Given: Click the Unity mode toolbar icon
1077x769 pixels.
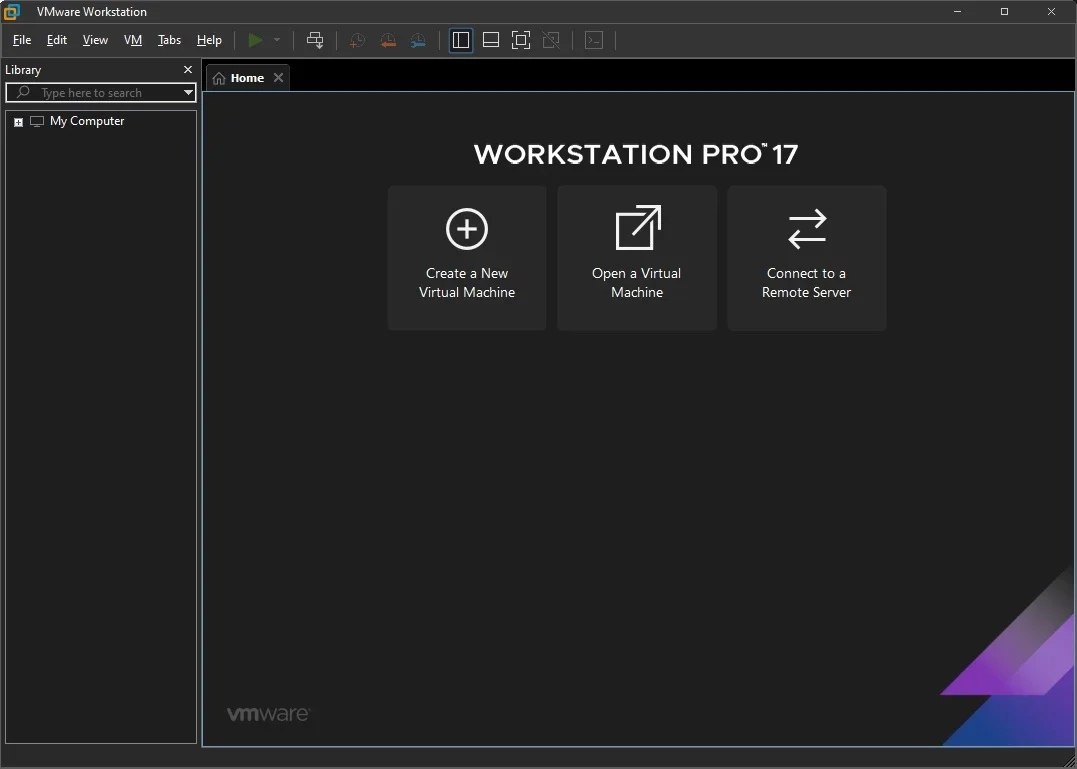Looking at the screenshot, I should point(551,41).
